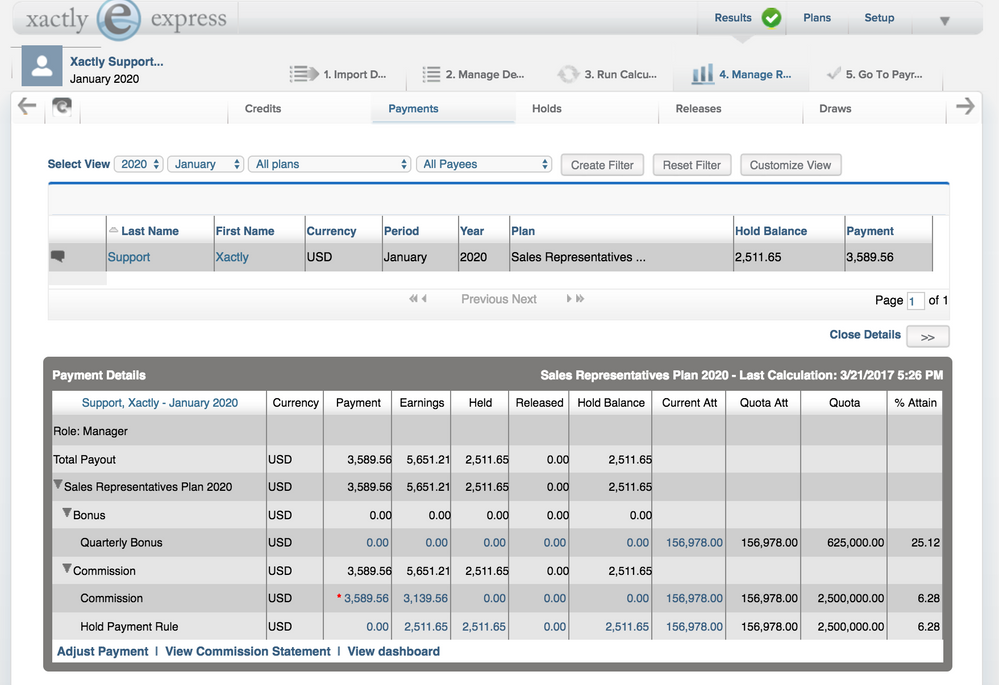Sort by the Plan column header
Screen dimensions: 999x685
coord(522,231)
